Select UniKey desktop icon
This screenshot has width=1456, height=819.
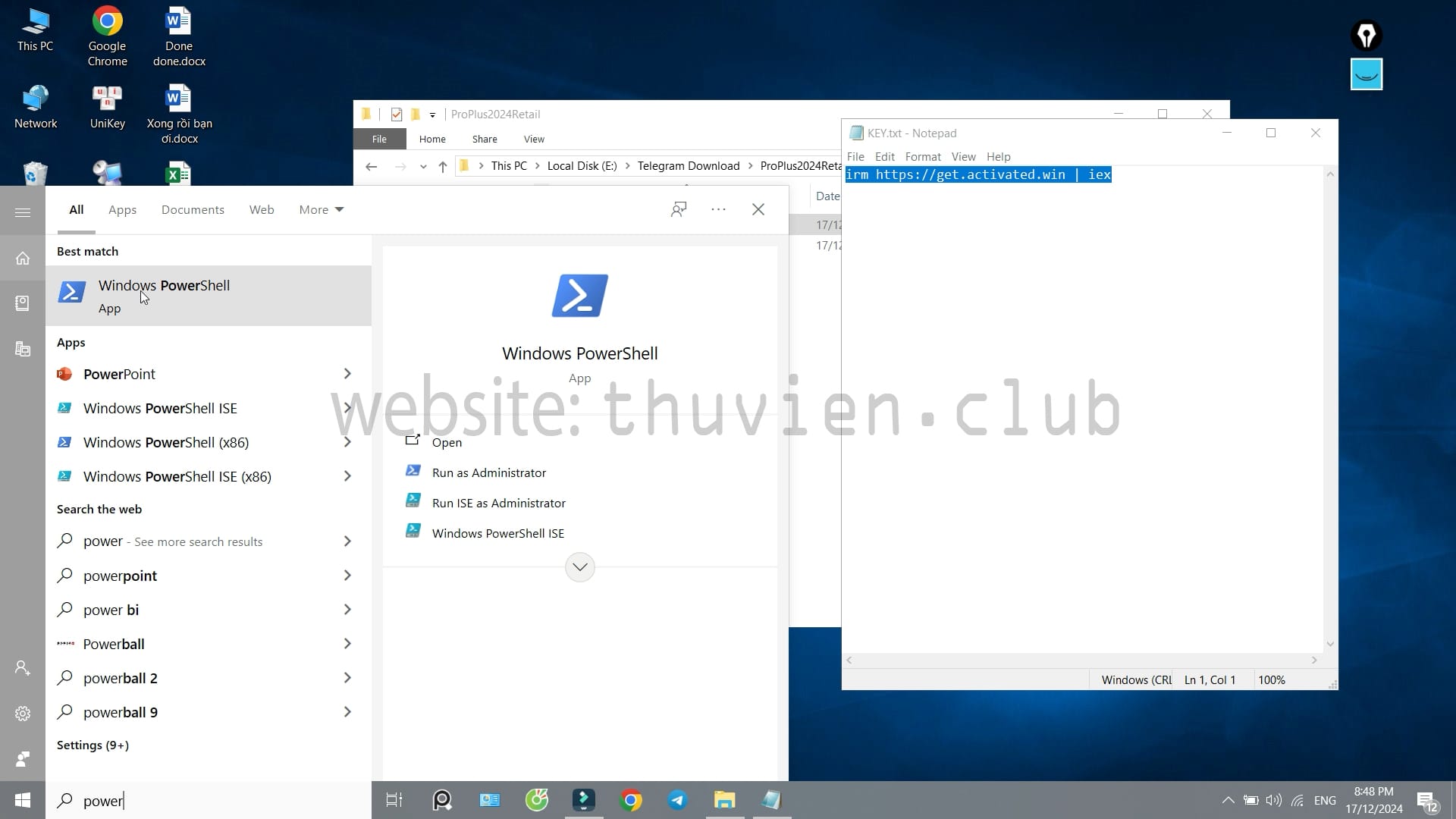107,106
